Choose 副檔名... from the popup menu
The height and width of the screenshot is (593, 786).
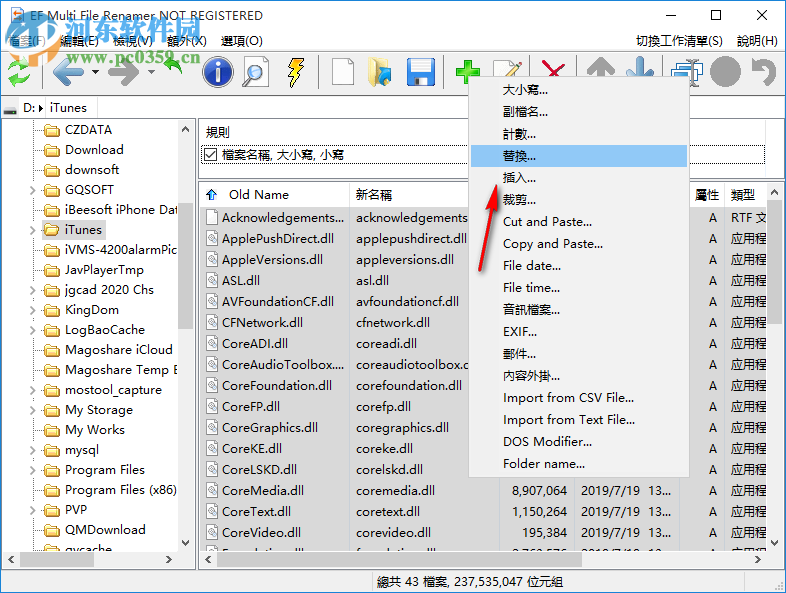point(578,112)
